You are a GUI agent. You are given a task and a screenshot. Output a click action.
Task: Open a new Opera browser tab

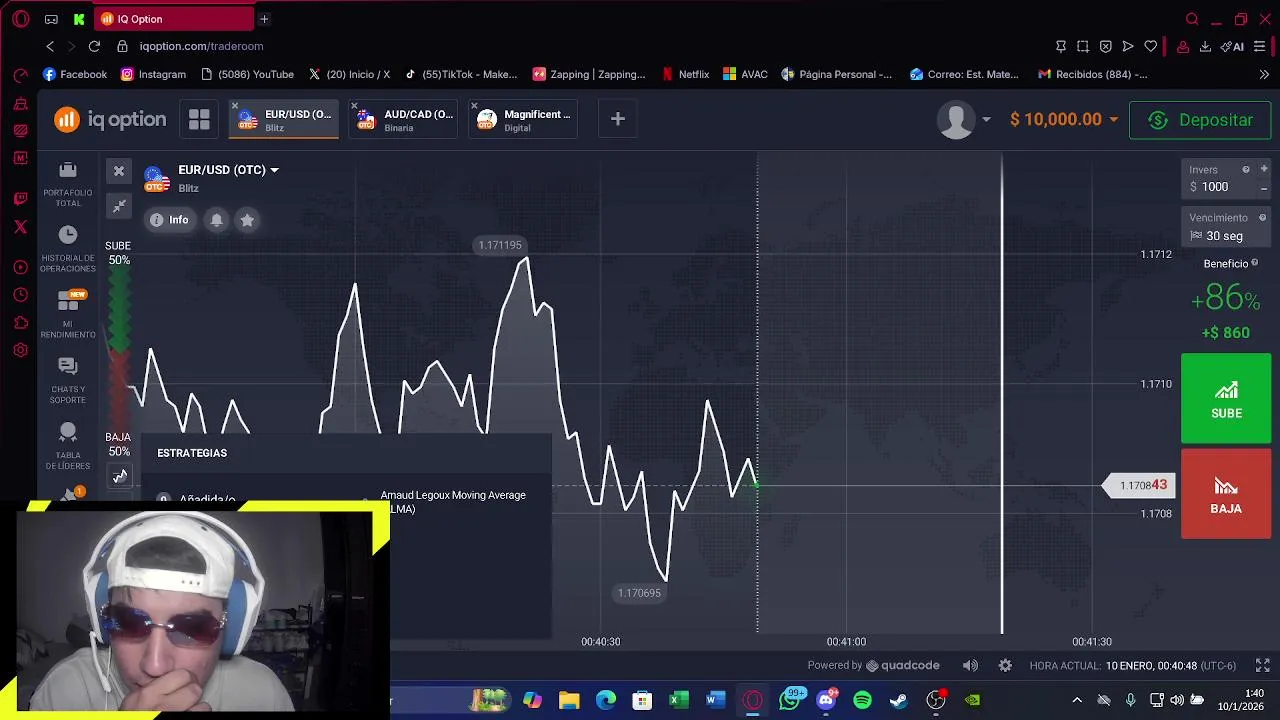click(264, 19)
